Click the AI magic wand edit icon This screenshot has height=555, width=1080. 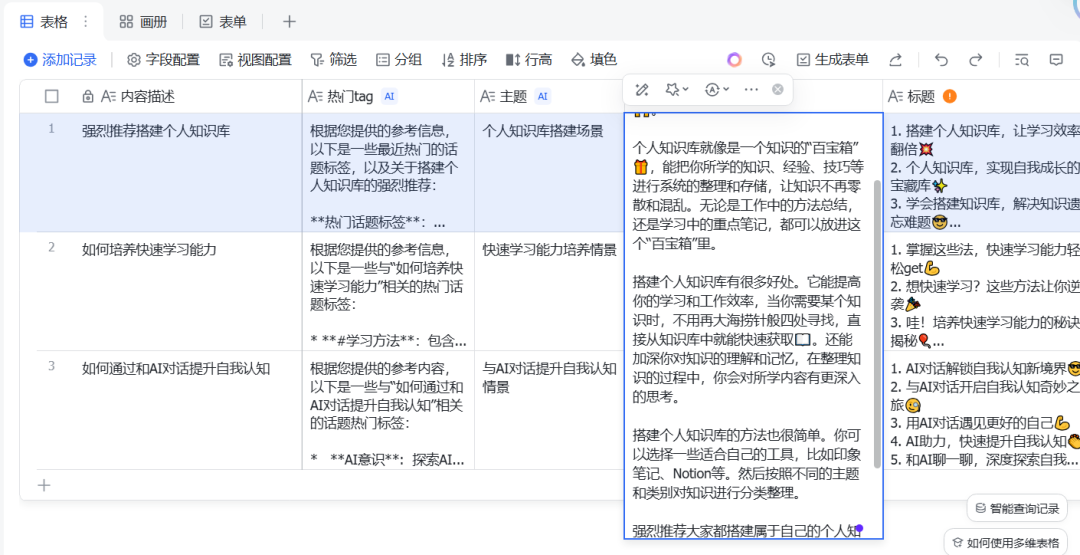(x=642, y=89)
